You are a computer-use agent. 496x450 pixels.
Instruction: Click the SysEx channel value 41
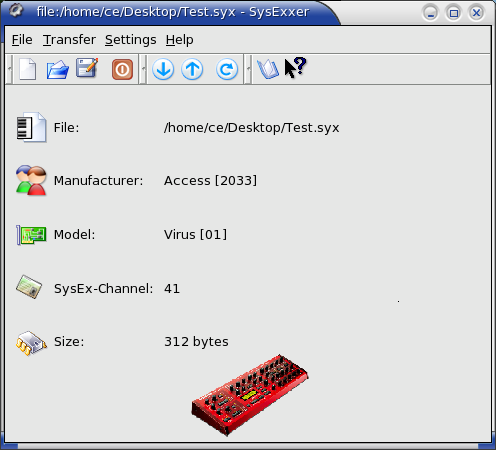[172, 289]
